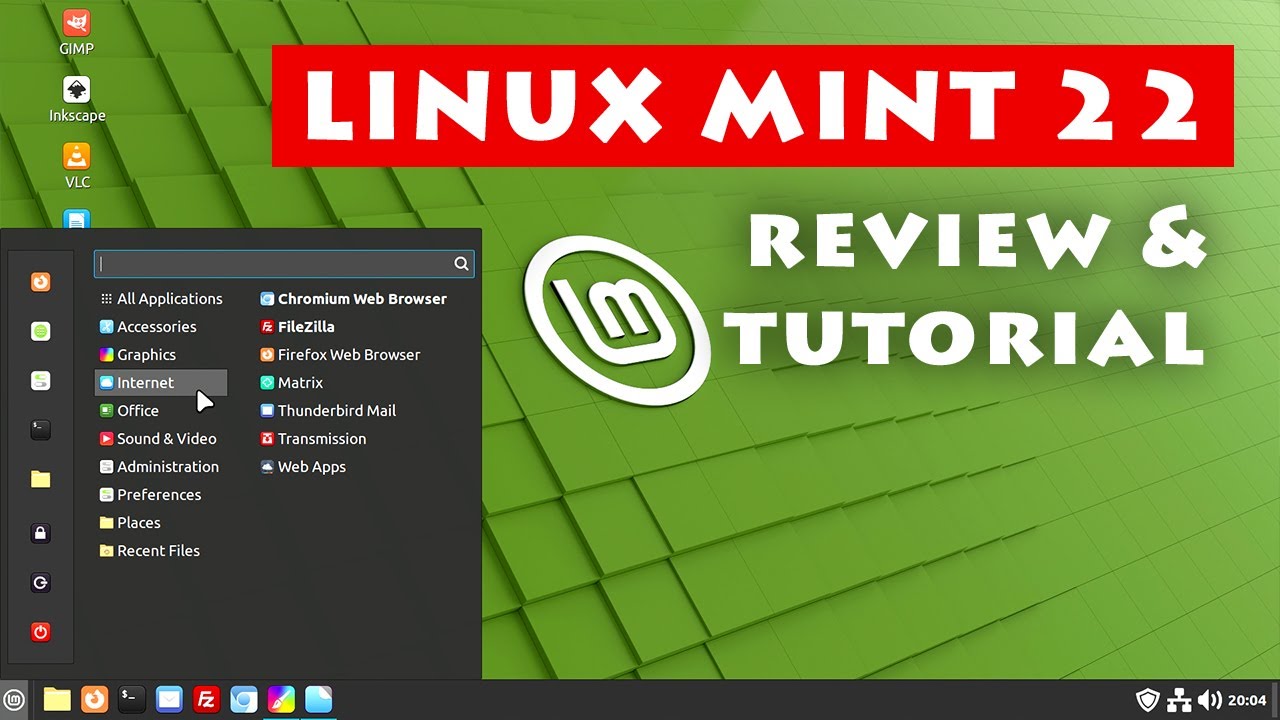Select the Office category
Viewport: 1280px width, 720px height.
tap(161, 411)
